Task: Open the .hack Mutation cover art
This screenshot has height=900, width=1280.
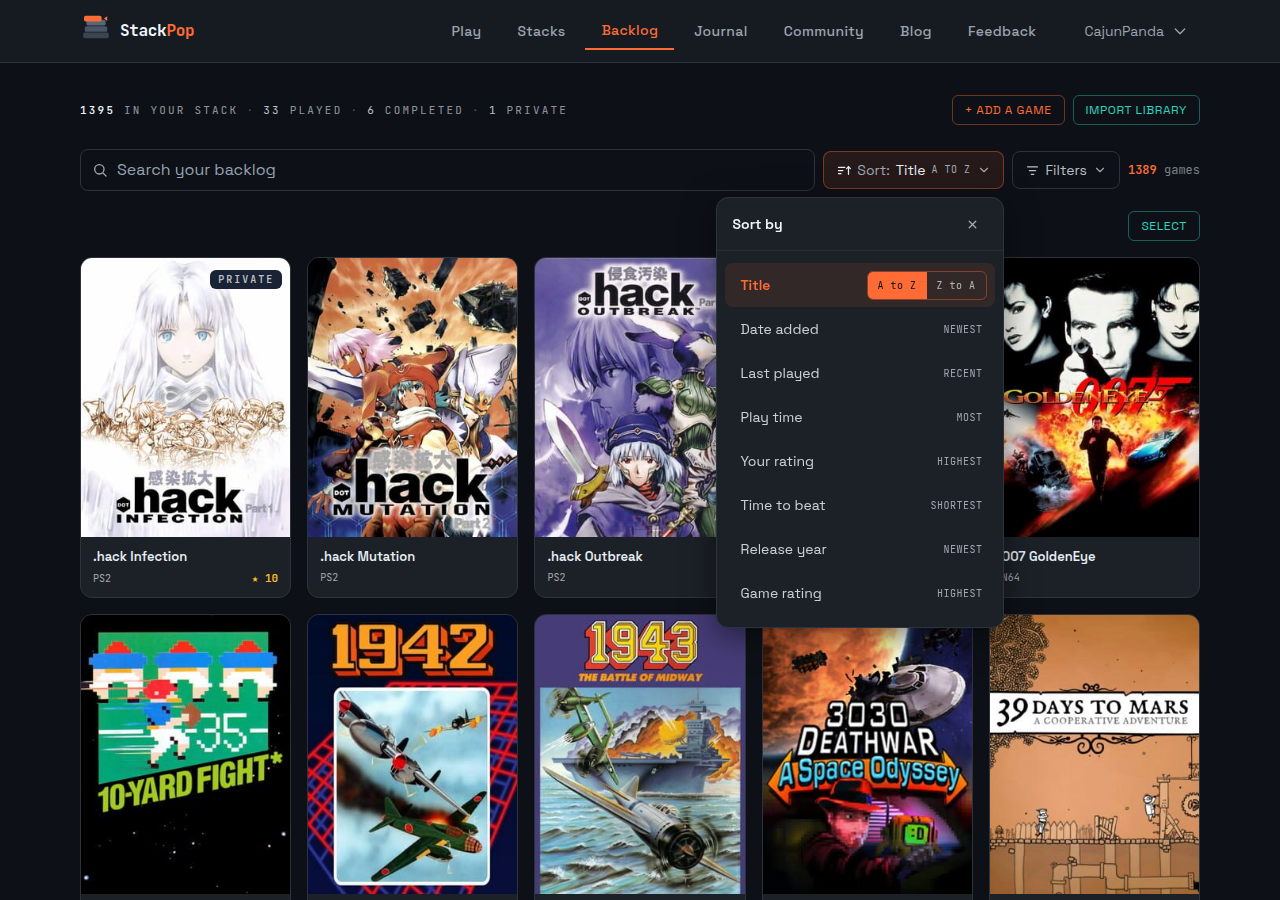Action: 412,398
